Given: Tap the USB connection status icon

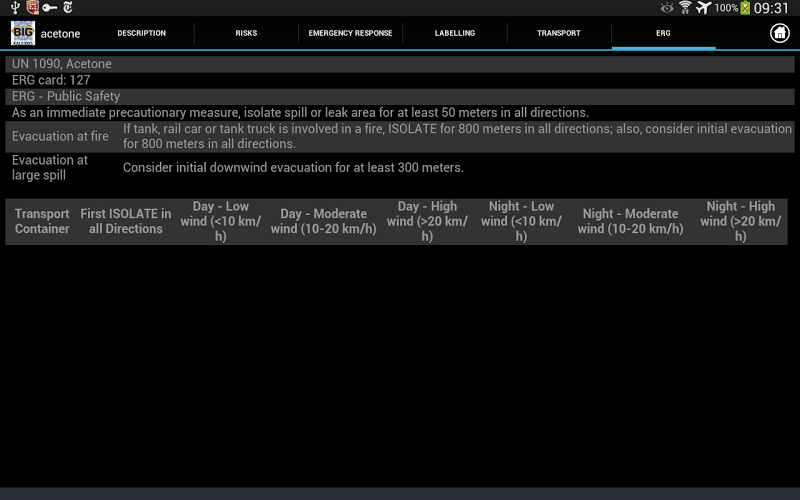Looking at the screenshot, I should 15,8.
